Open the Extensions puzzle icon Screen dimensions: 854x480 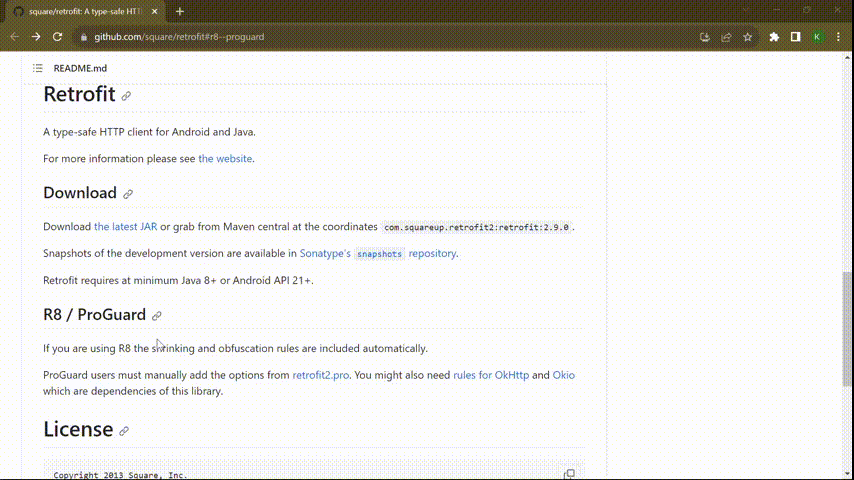click(x=774, y=37)
